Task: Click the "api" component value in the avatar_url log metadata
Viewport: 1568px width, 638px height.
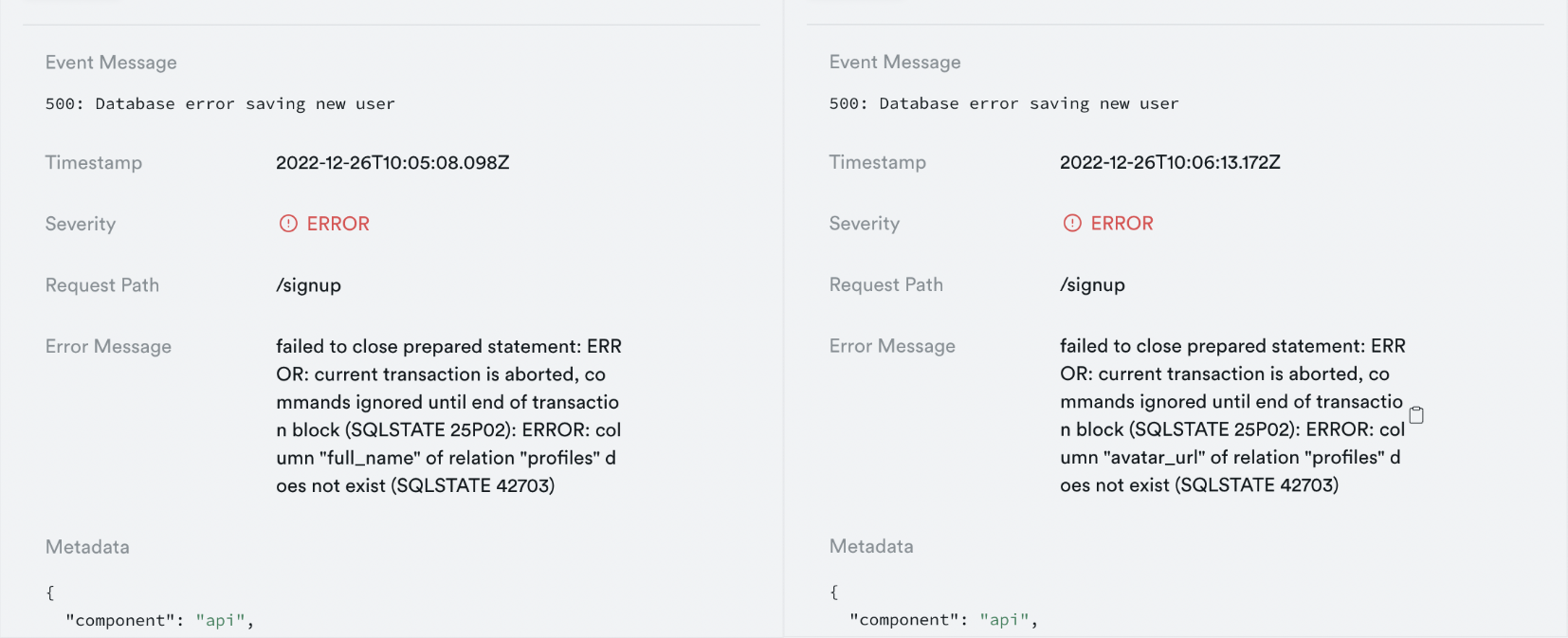Action: coord(1004,620)
